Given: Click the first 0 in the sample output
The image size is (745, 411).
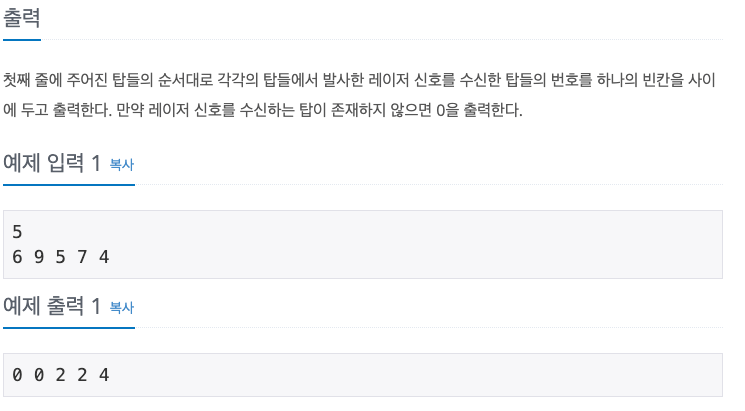Looking at the screenshot, I should (17, 376).
